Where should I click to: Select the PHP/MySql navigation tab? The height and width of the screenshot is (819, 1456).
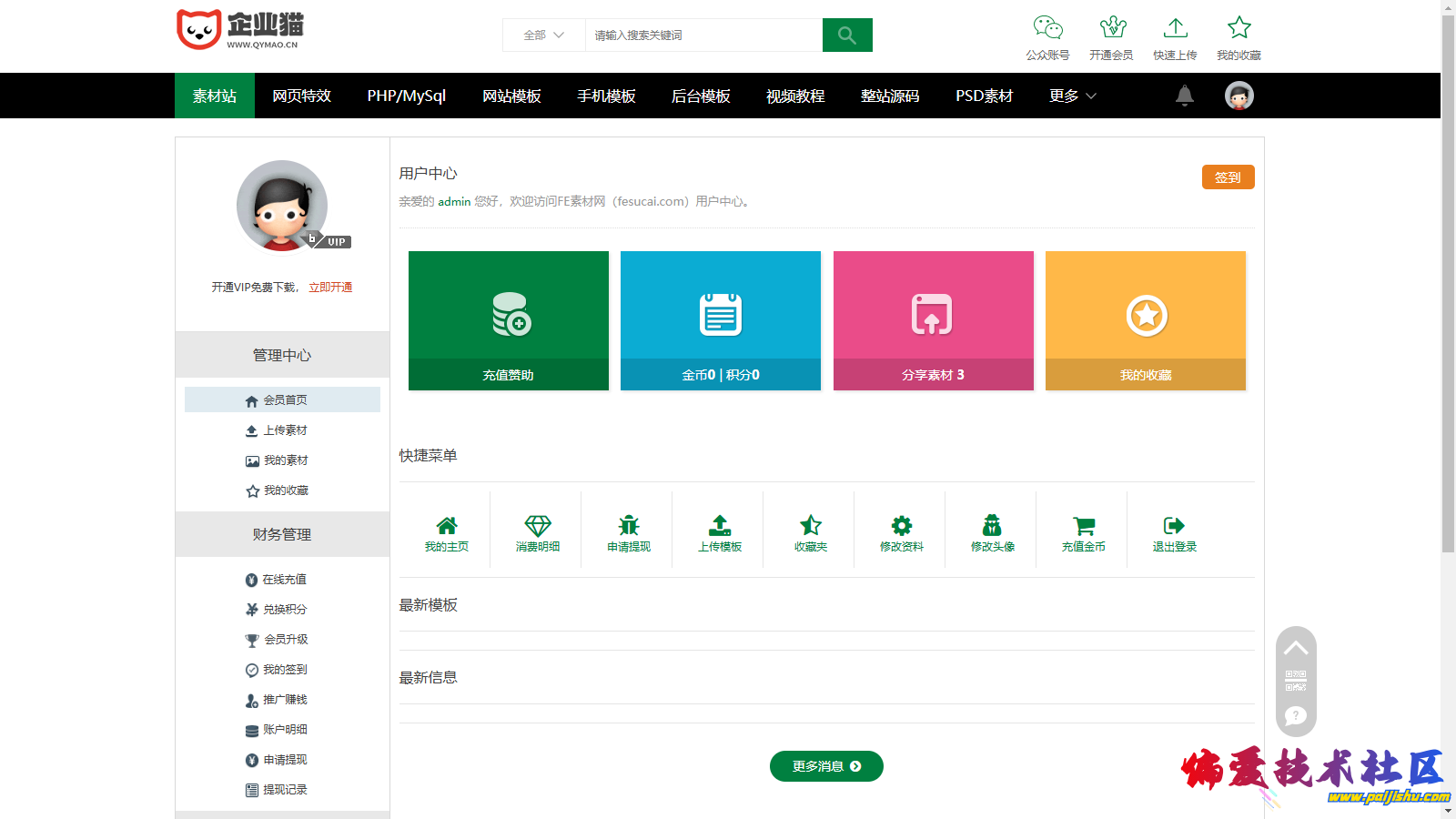406,96
